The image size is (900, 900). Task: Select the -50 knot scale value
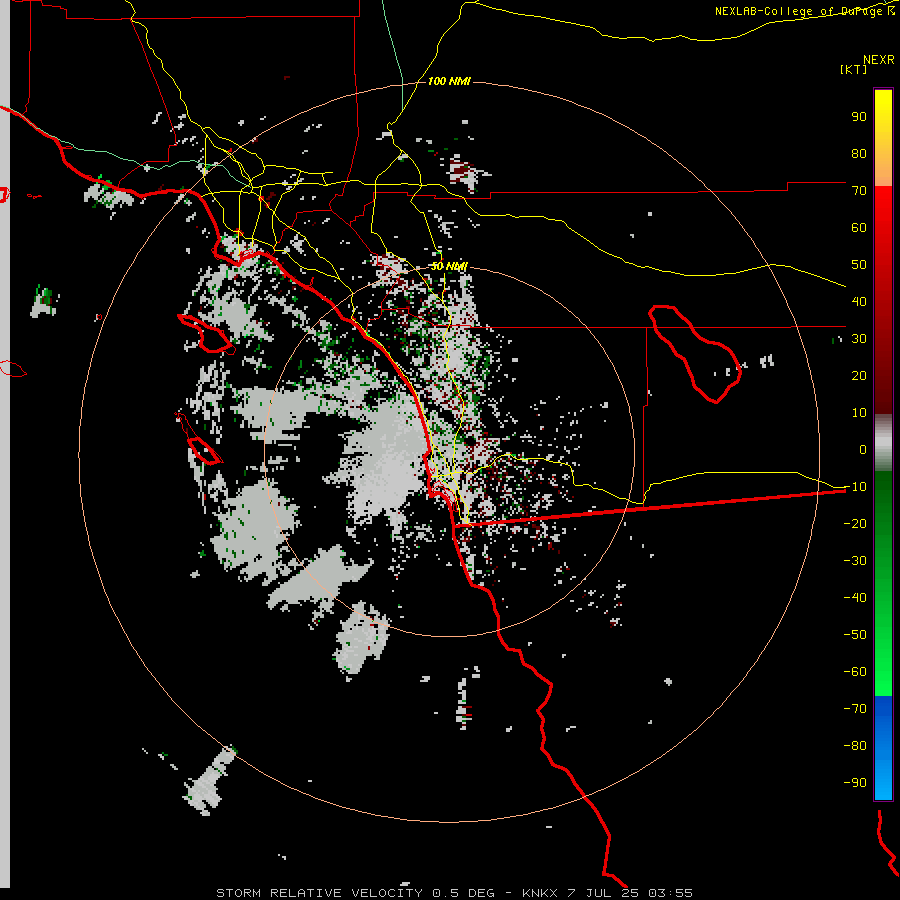(855, 635)
